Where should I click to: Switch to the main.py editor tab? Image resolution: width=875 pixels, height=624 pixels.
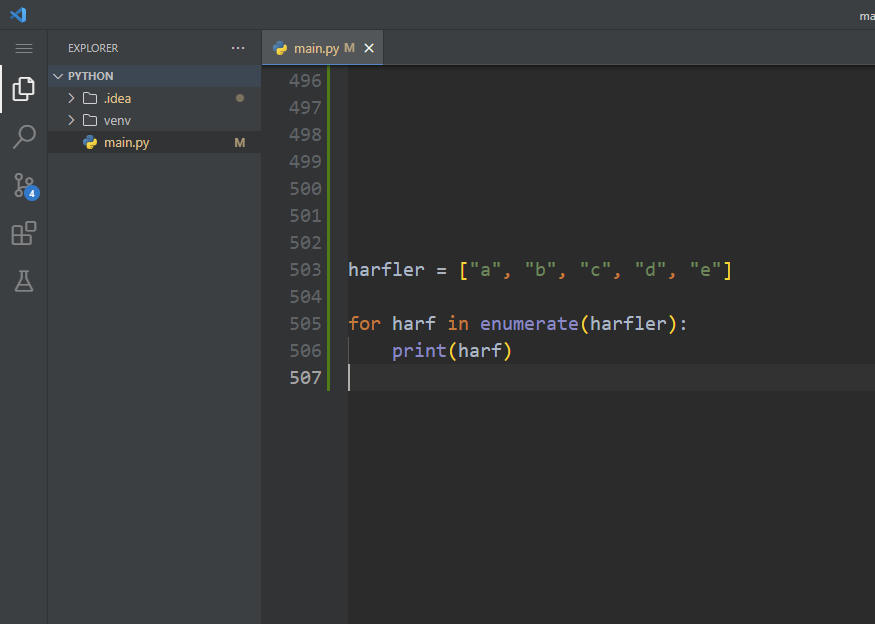pos(323,49)
